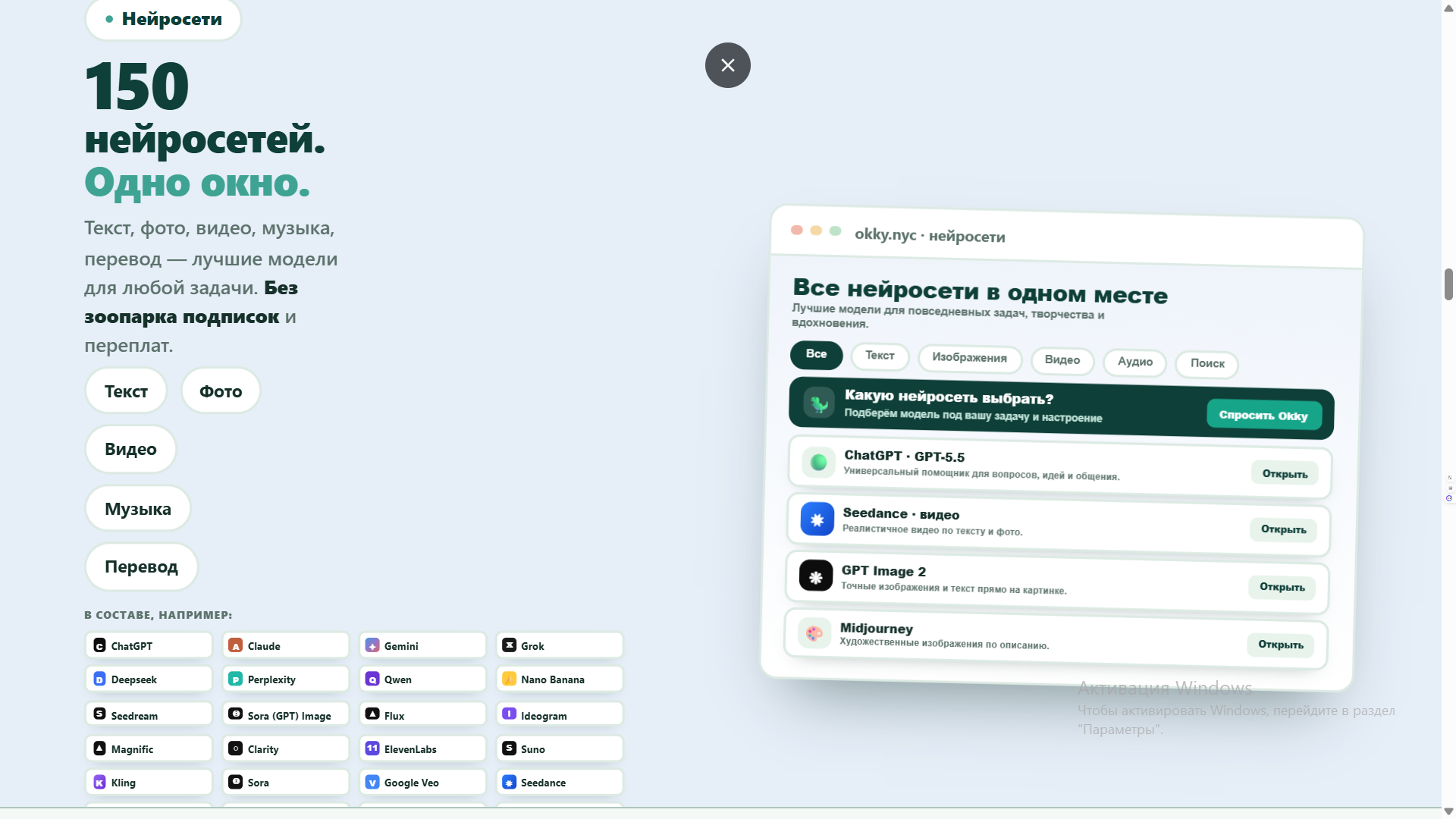Image resolution: width=1456 pixels, height=819 pixels.
Task: Select the "Музыка" category pill
Action: 138,509
